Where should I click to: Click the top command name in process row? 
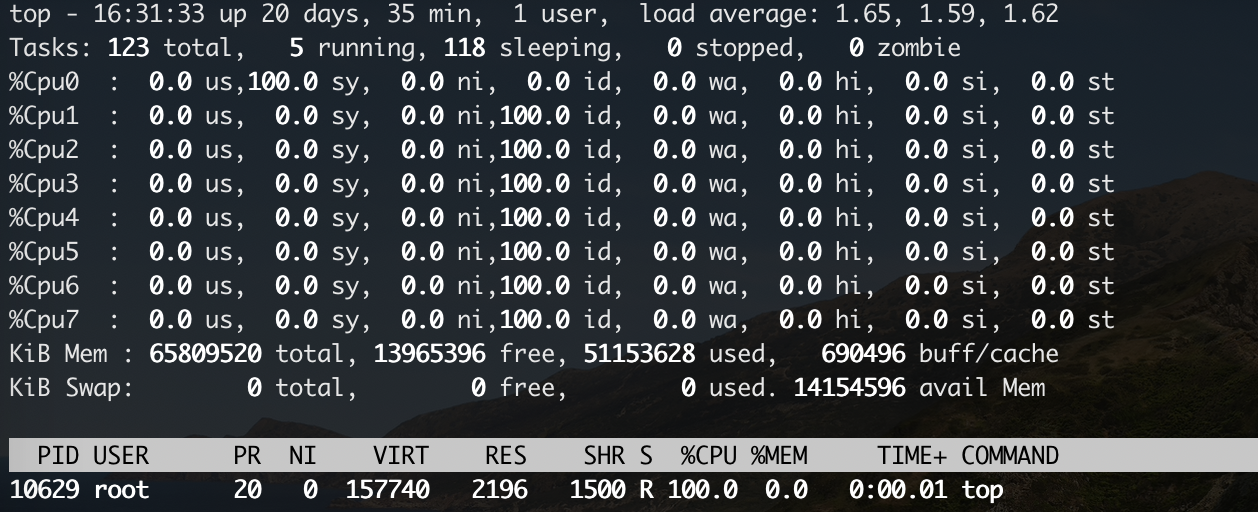click(x=983, y=490)
